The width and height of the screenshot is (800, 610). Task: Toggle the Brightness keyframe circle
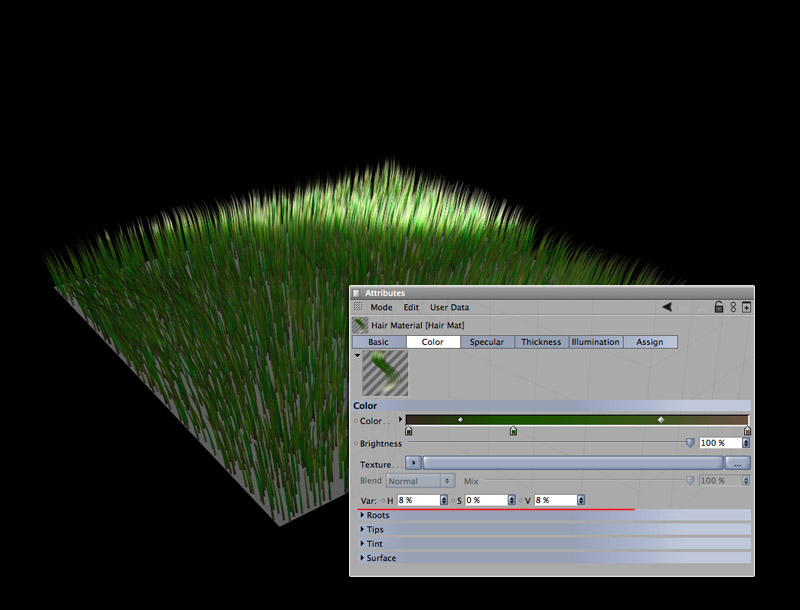356,443
